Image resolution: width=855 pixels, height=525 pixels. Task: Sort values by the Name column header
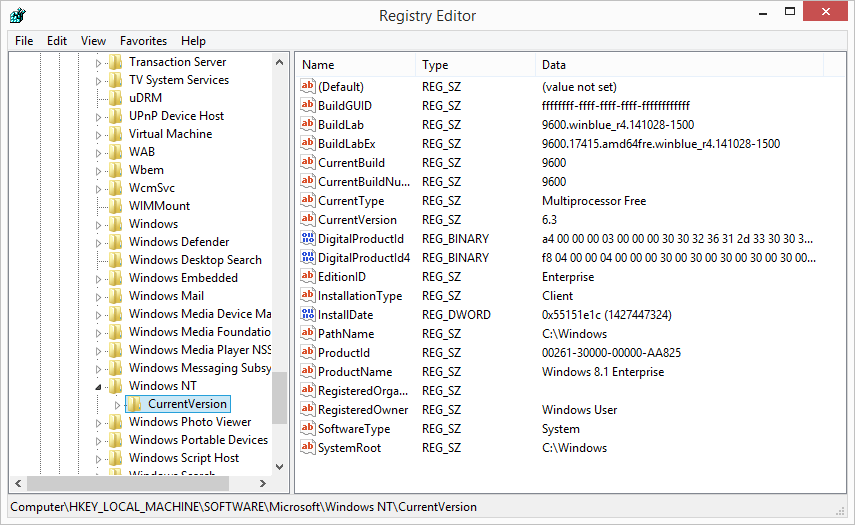point(356,64)
